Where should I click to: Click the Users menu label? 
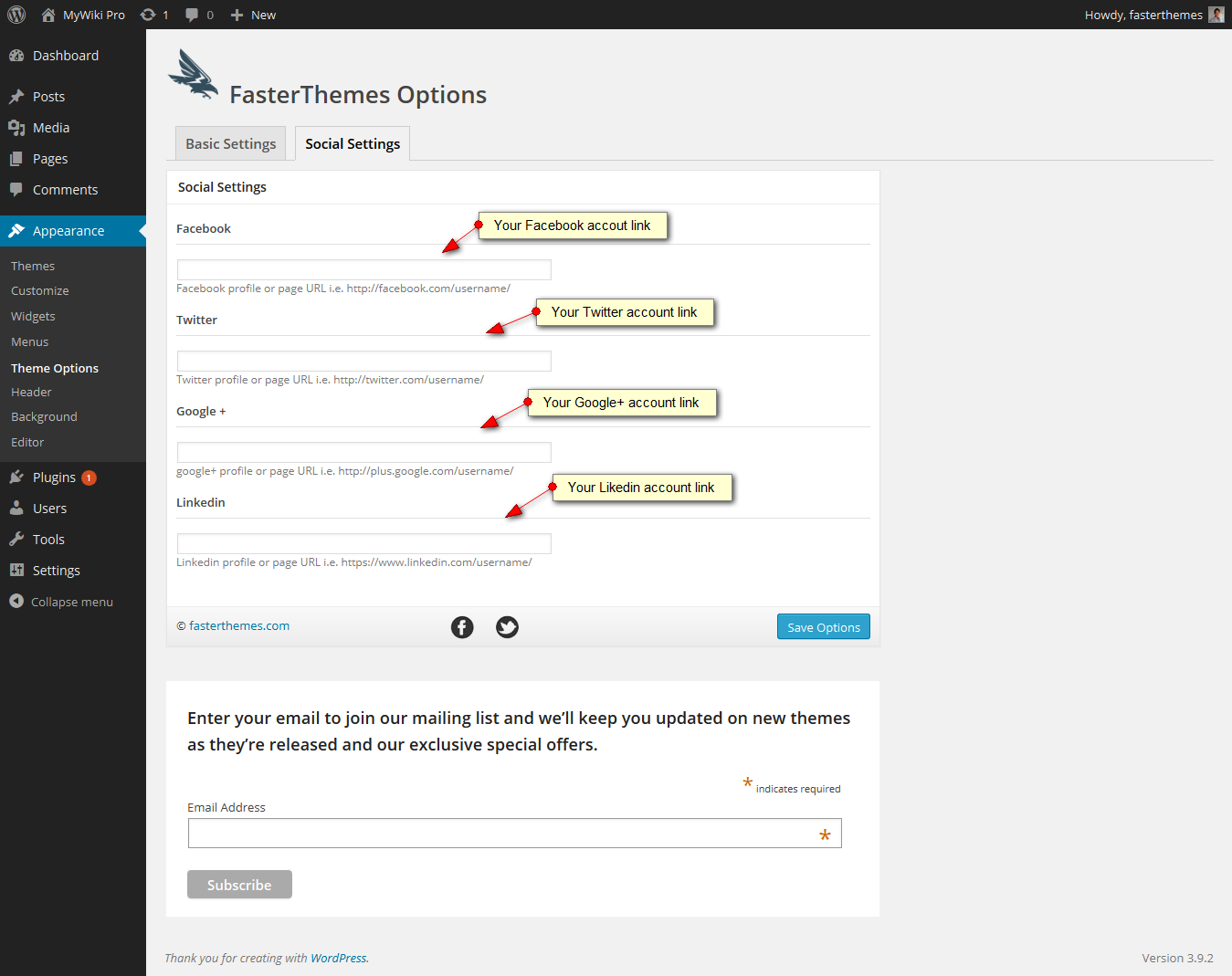pyautogui.click(x=49, y=509)
